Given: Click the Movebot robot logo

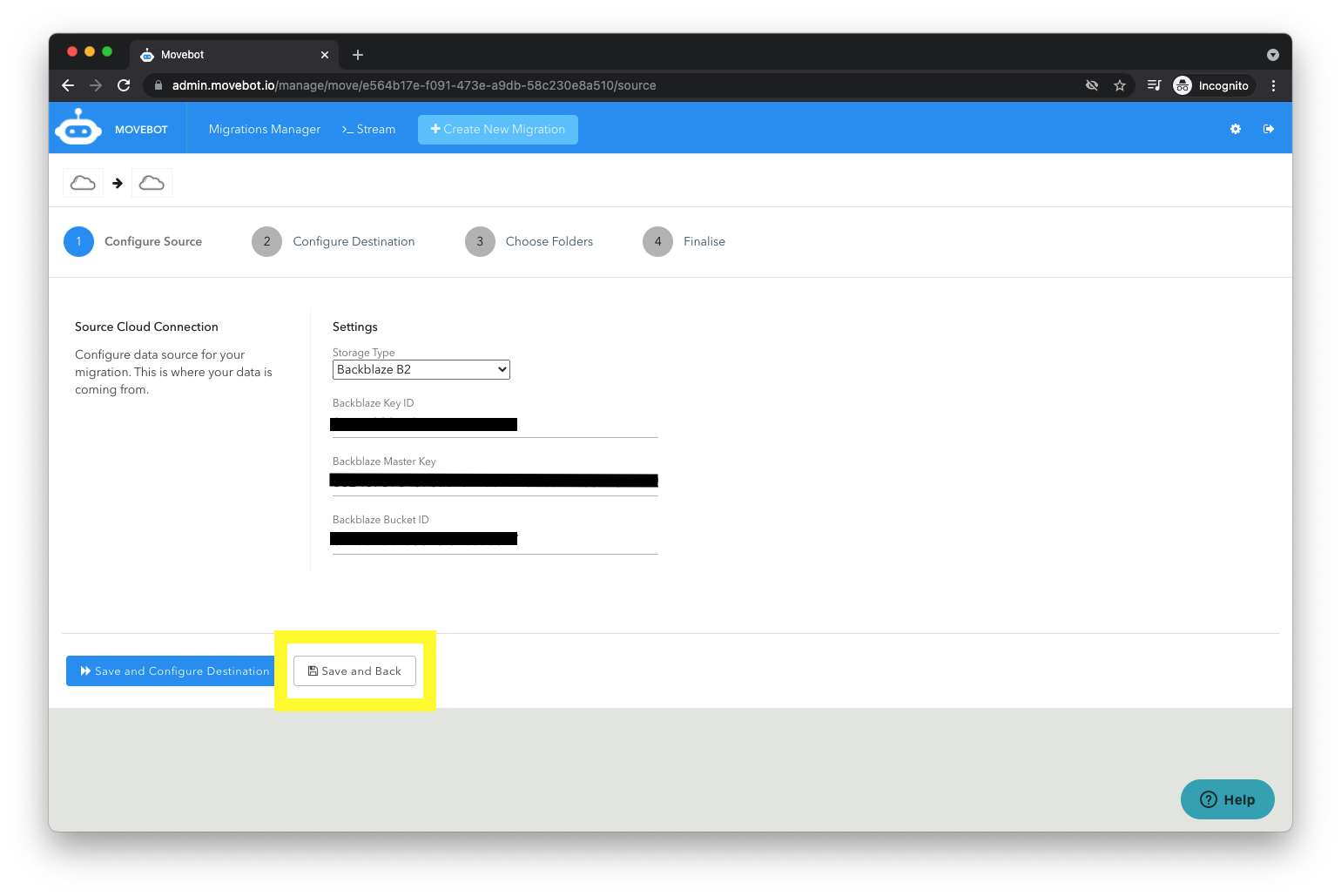Looking at the screenshot, I should point(78,127).
